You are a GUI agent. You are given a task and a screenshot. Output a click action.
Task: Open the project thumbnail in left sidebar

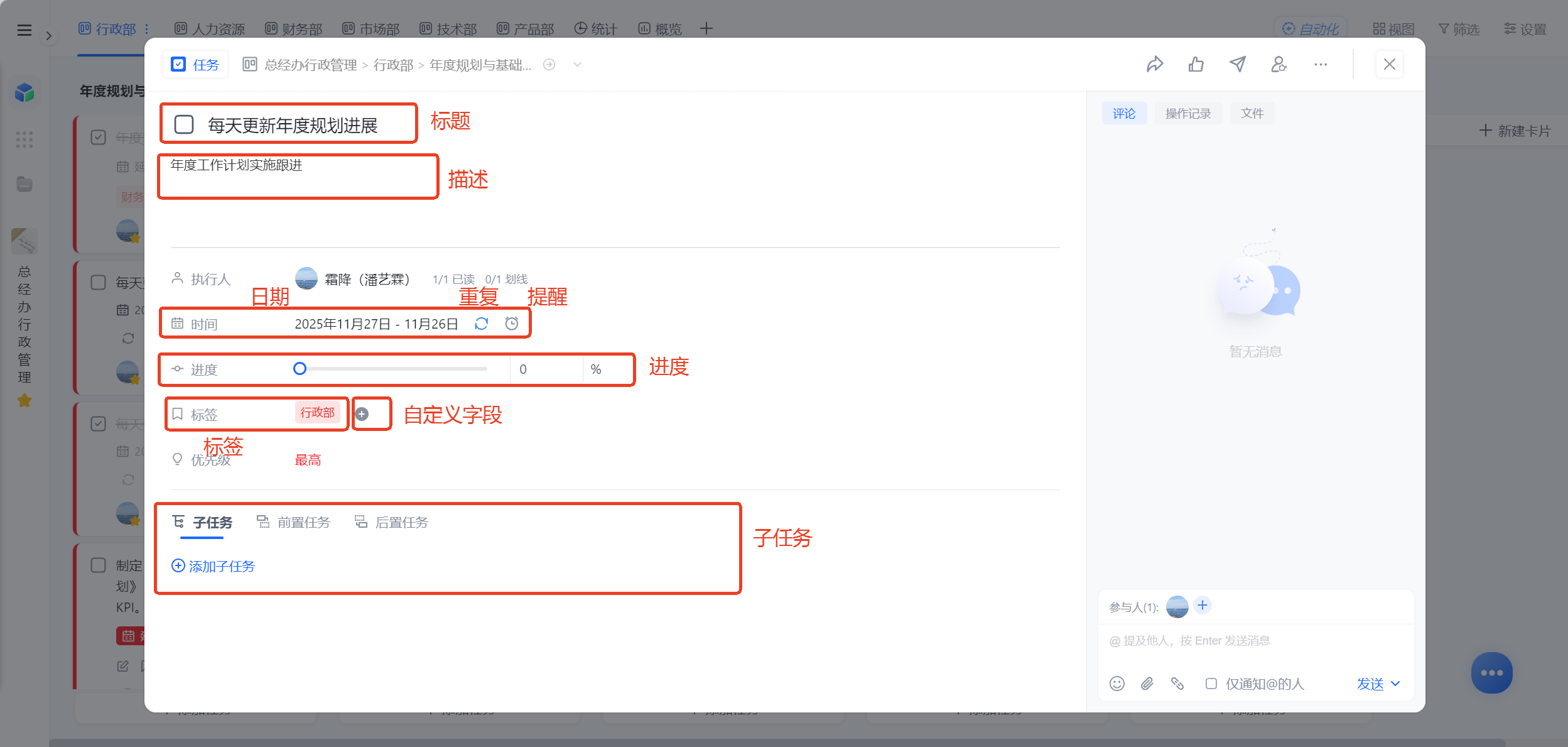pos(24,241)
